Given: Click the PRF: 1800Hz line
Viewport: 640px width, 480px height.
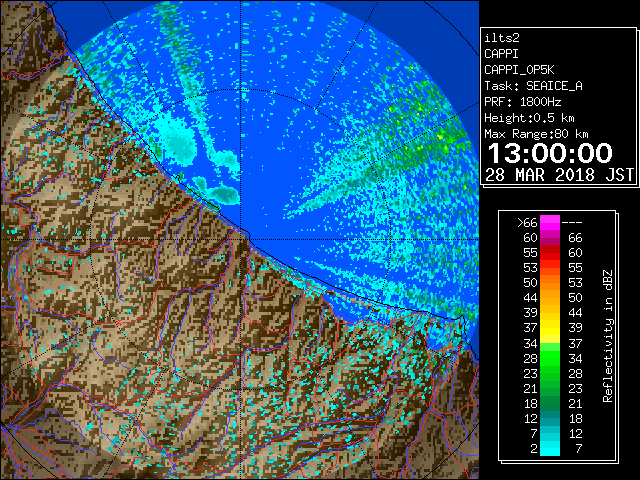Looking at the screenshot, I should click(x=523, y=102).
